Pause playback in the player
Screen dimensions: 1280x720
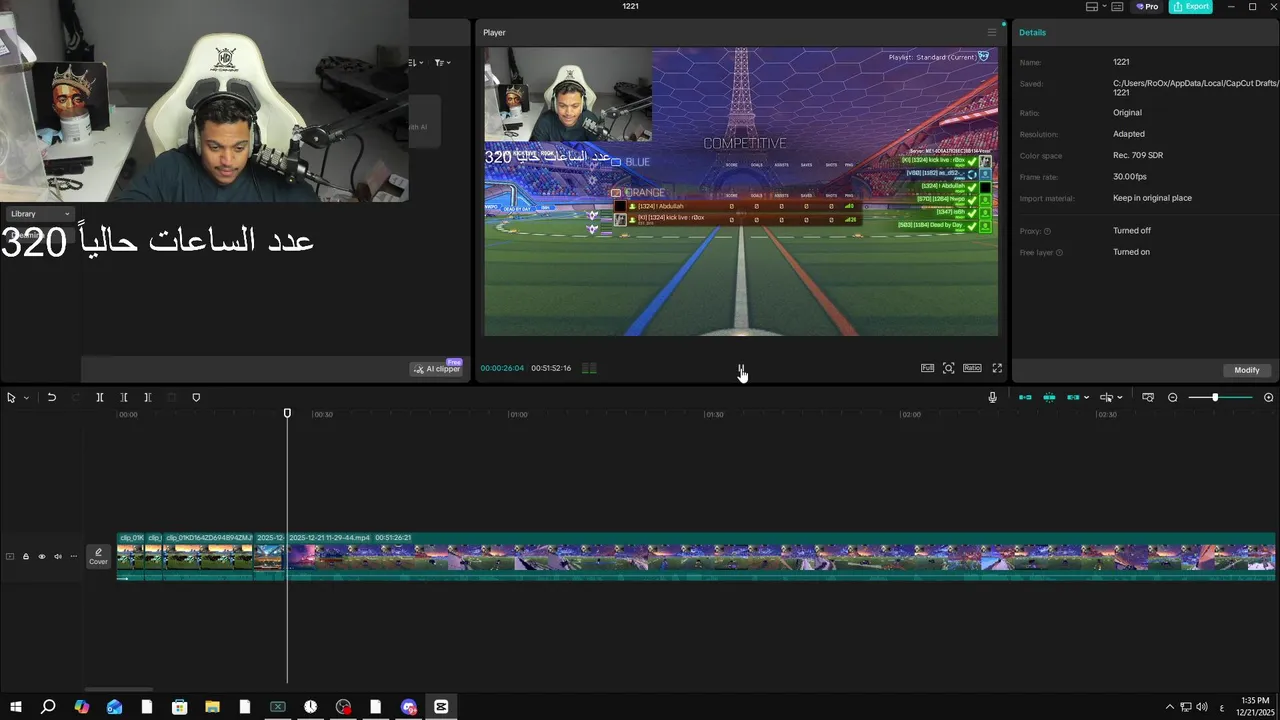coord(741,369)
